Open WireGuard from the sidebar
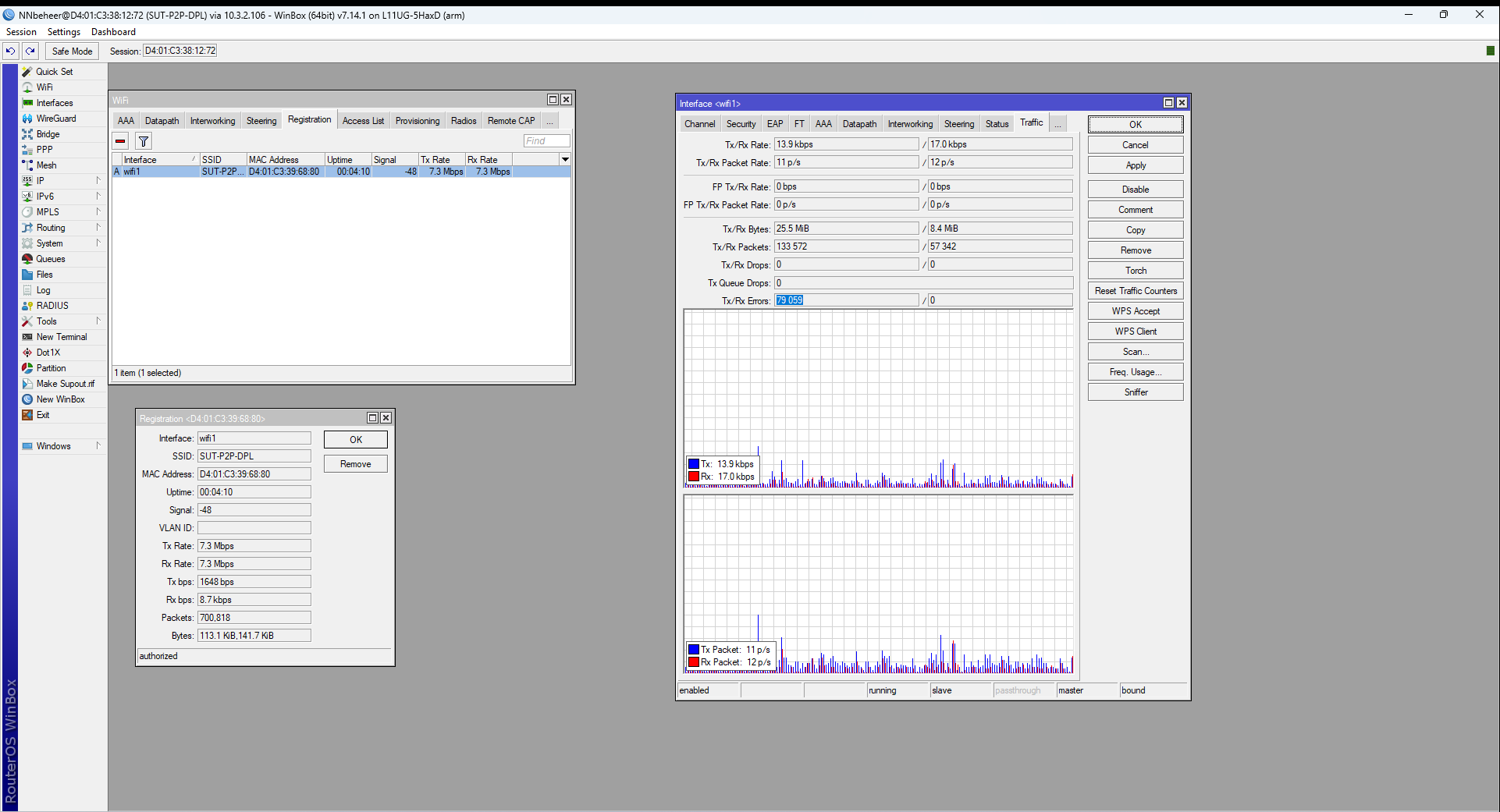The image size is (1500, 812). (x=55, y=119)
